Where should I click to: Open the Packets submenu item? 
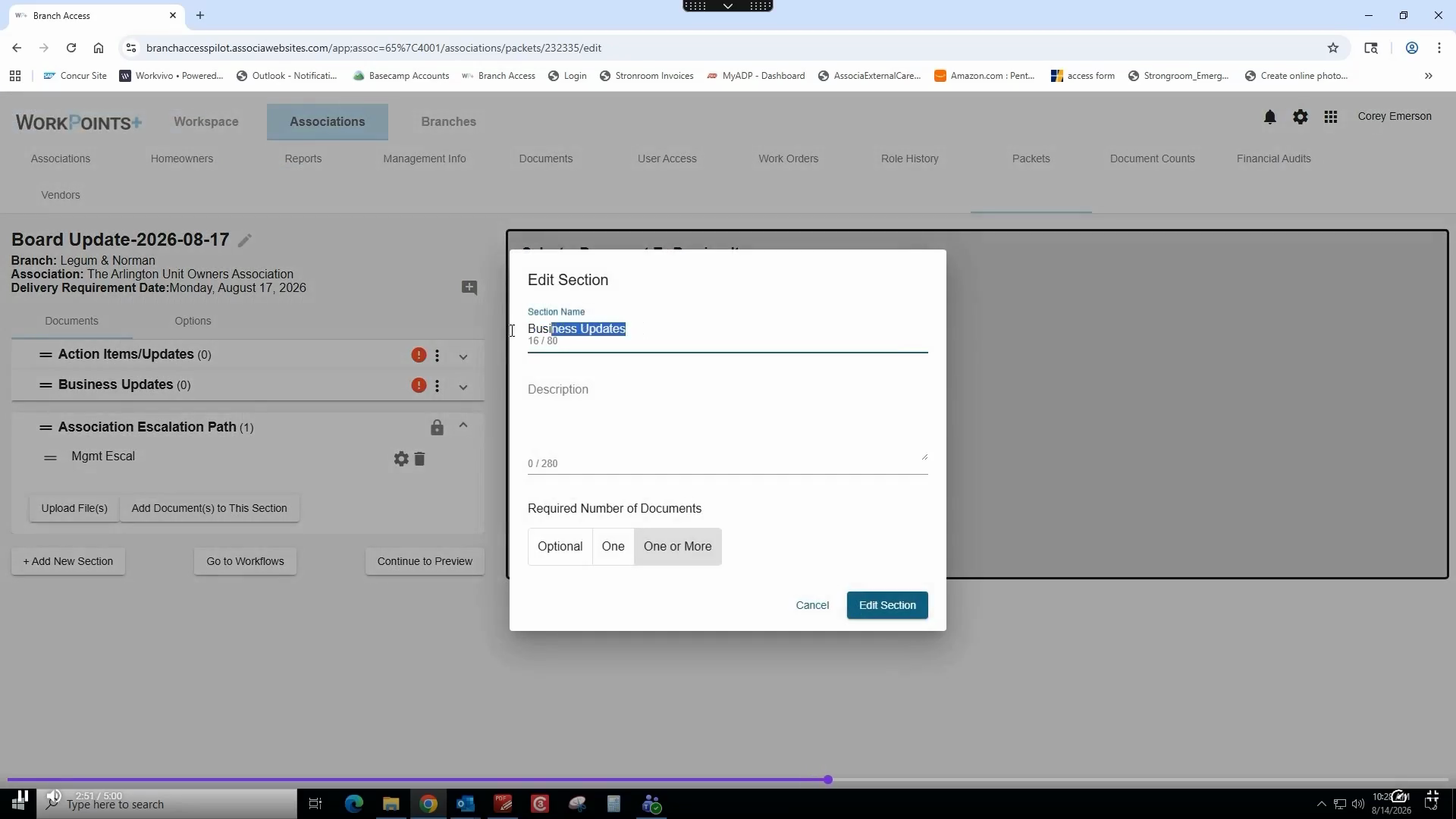pyautogui.click(x=1031, y=158)
